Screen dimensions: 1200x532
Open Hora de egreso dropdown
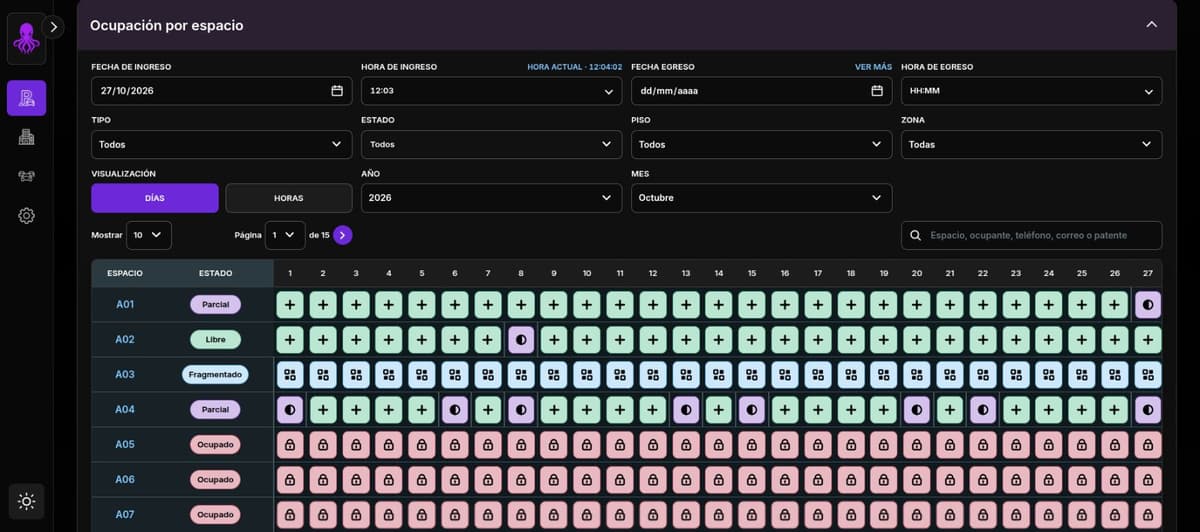(x=1031, y=91)
